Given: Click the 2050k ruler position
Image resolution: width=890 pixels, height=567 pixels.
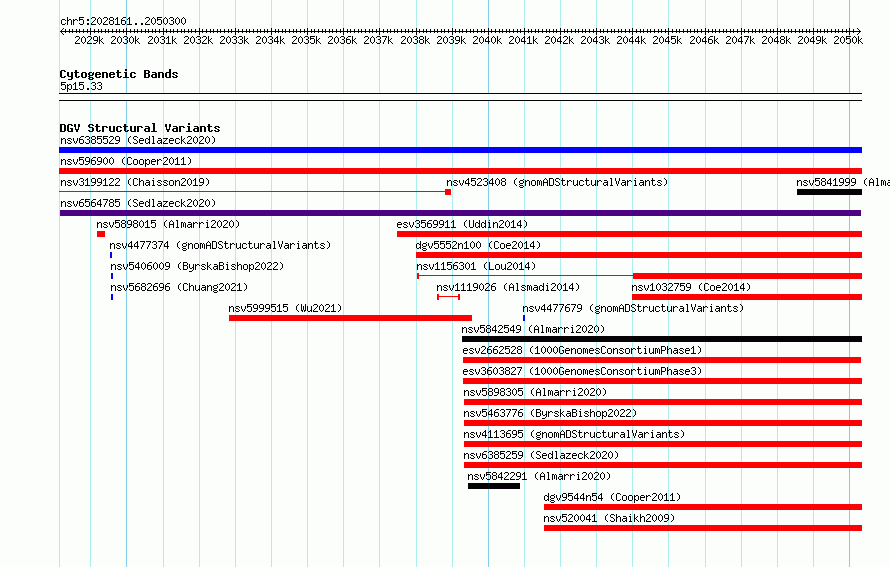Looking at the screenshot, I should click(x=848, y=40).
